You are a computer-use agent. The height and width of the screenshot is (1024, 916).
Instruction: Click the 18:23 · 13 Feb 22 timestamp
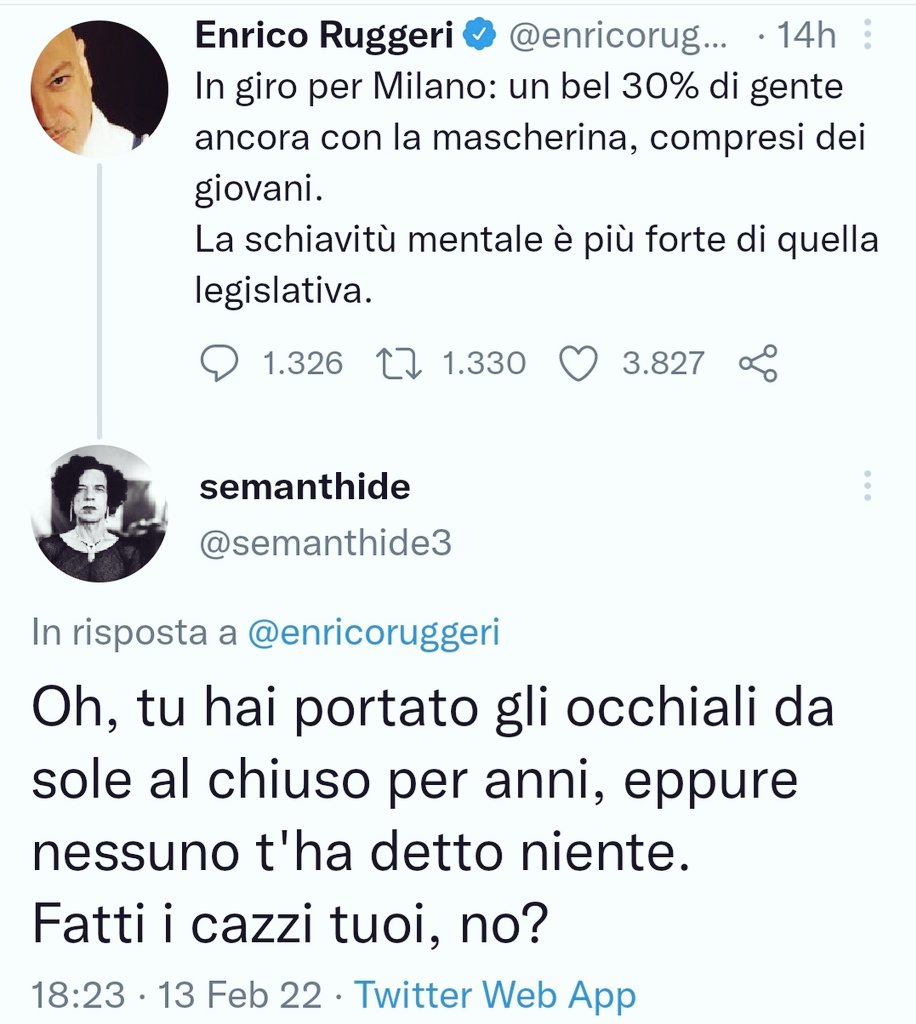tap(177, 995)
